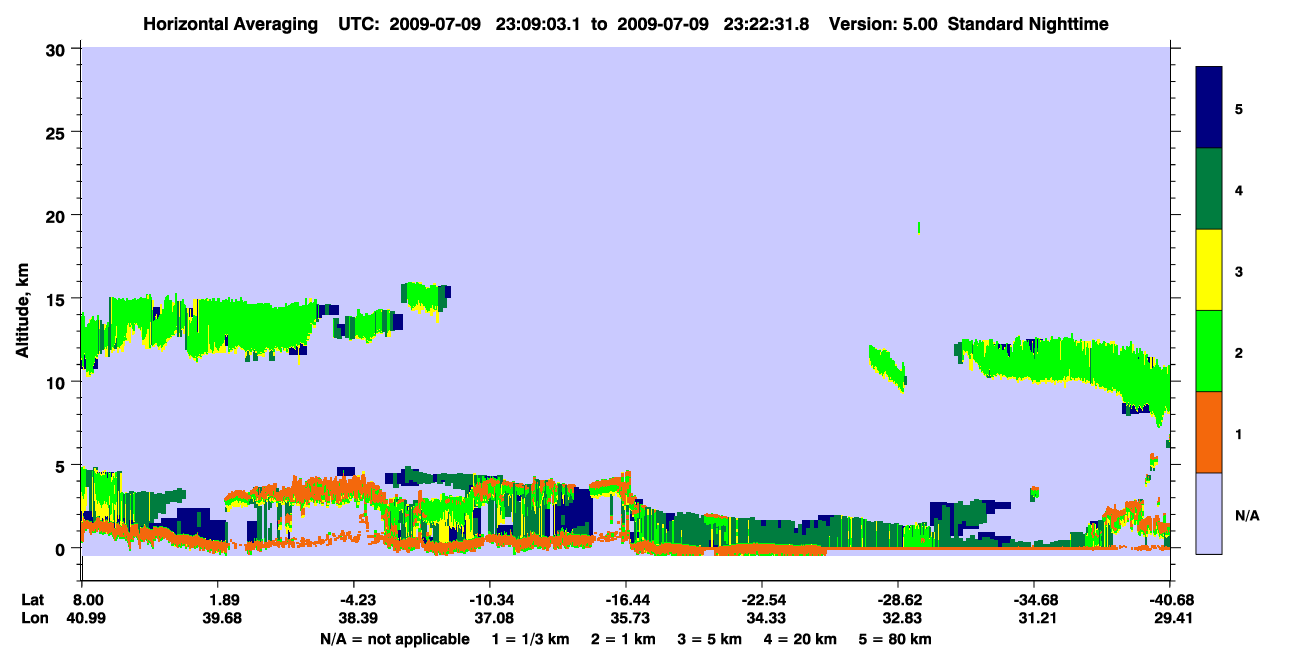The image size is (1300, 667).
Task: Click the longitude value 39.68
Action: (223, 618)
